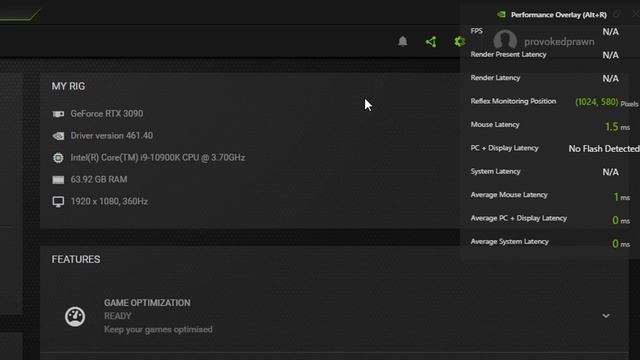Open the notifications bell icon
Viewport: 640px width, 360px height.
pyautogui.click(x=402, y=41)
